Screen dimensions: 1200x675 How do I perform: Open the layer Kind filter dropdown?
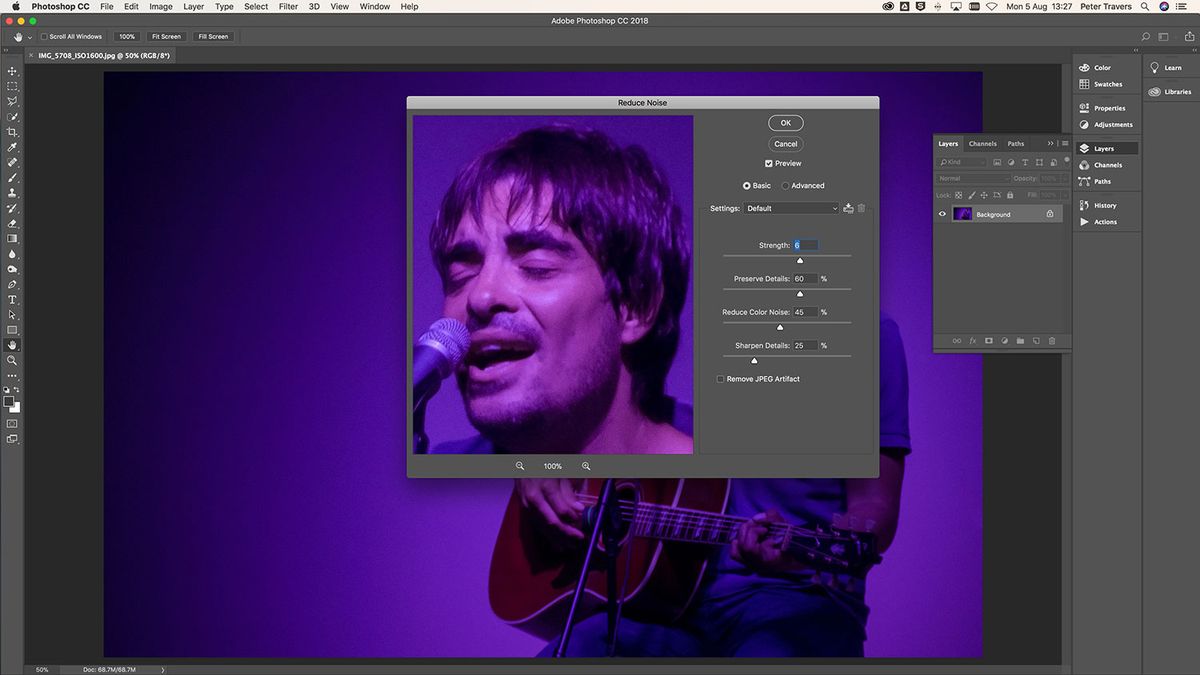click(962, 162)
